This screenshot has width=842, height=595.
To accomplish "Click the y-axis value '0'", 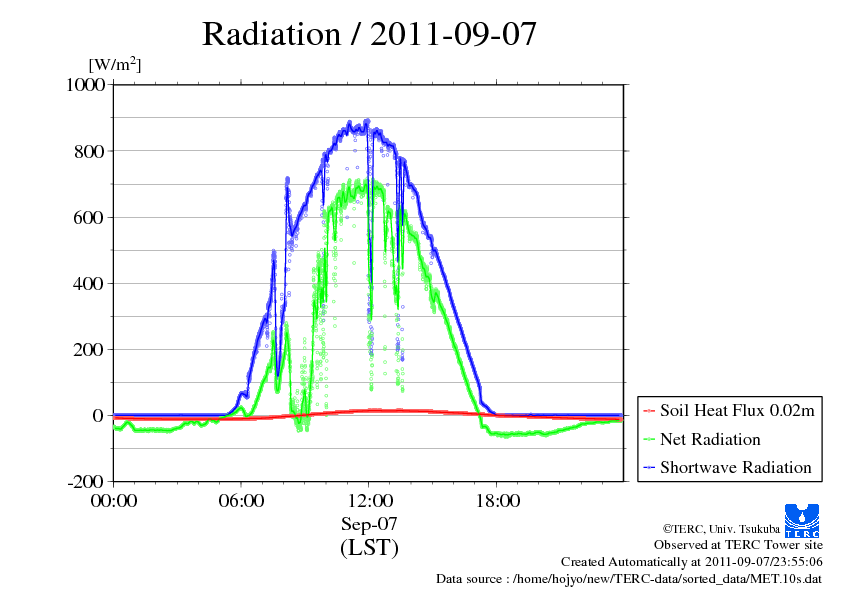I will tap(98, 416).
